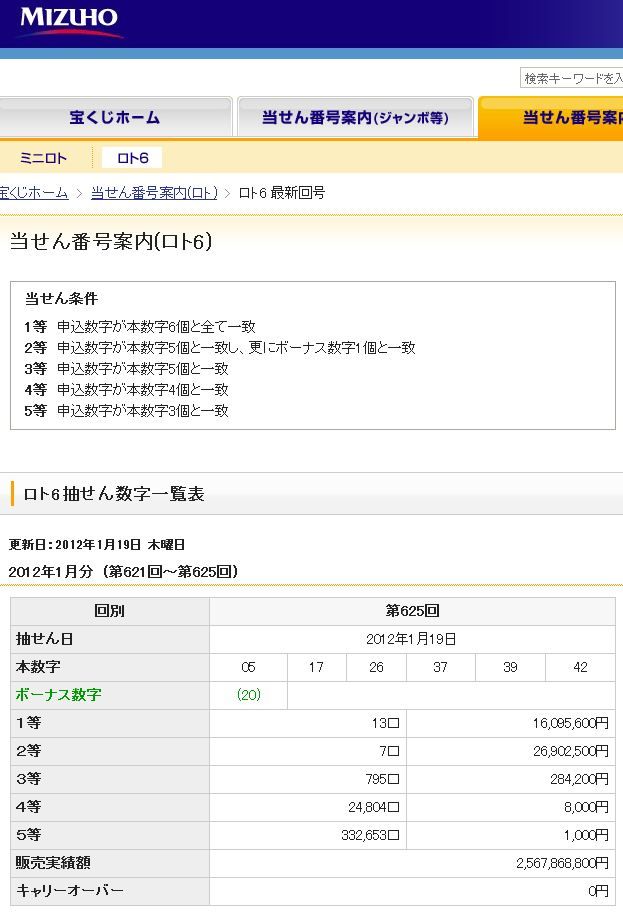
Task: Click the 26,902,500円 prize cell
Action: tap(511, 751)
